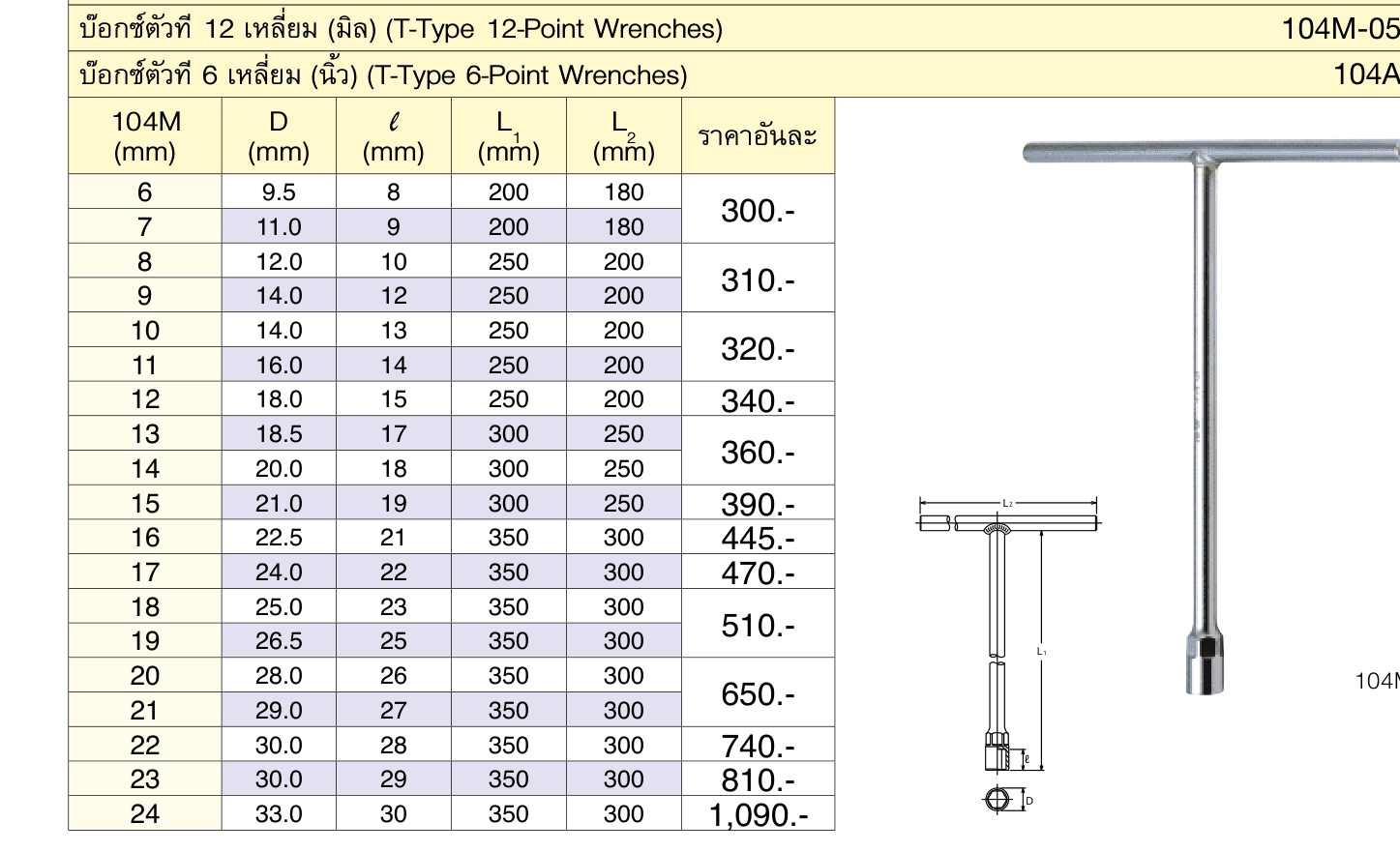Click the T-Type 12-Point Wrenches heading
Screen dimensions: 1400x852
[x=401, y=29]
